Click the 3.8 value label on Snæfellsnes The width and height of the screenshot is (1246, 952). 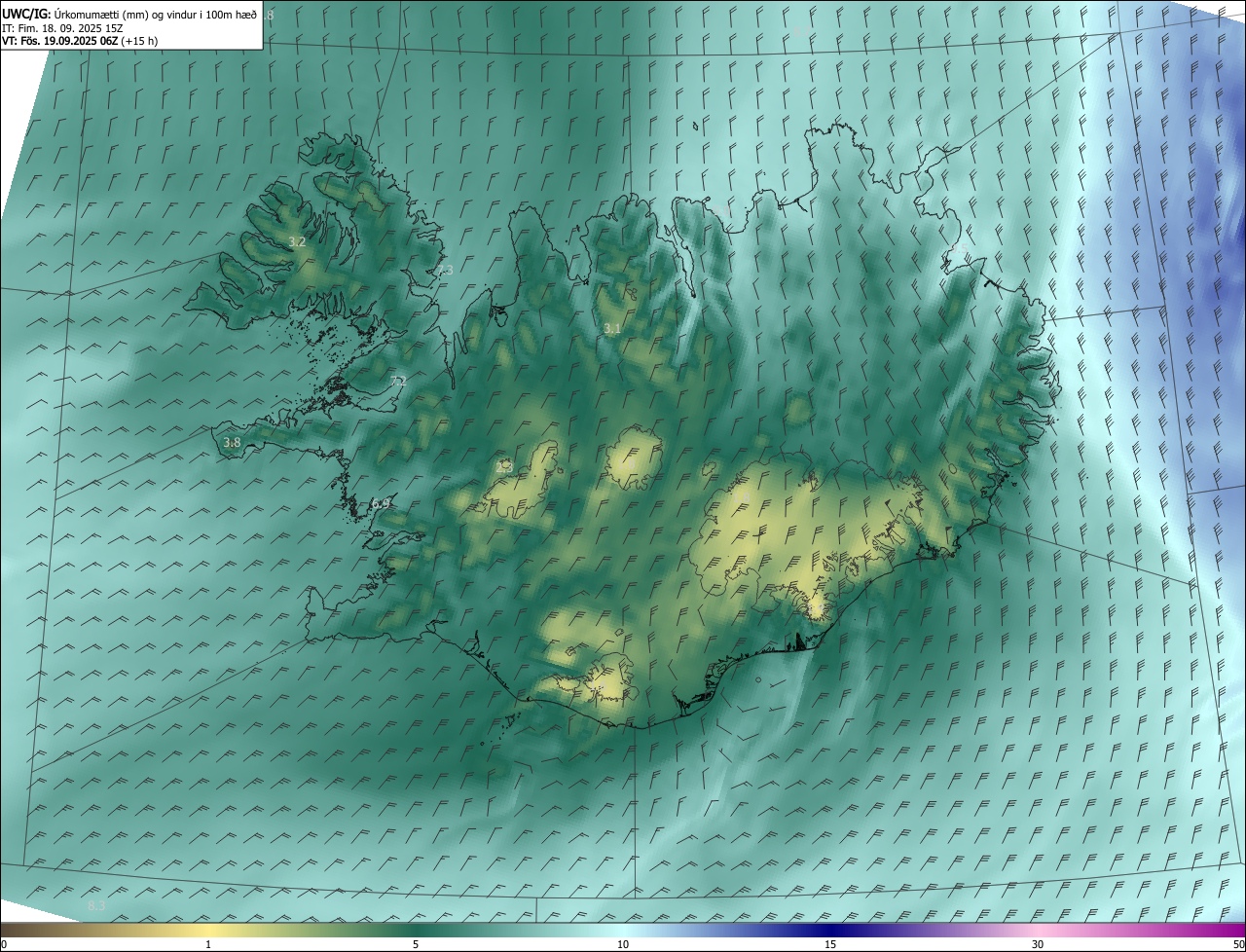point(232,443)
